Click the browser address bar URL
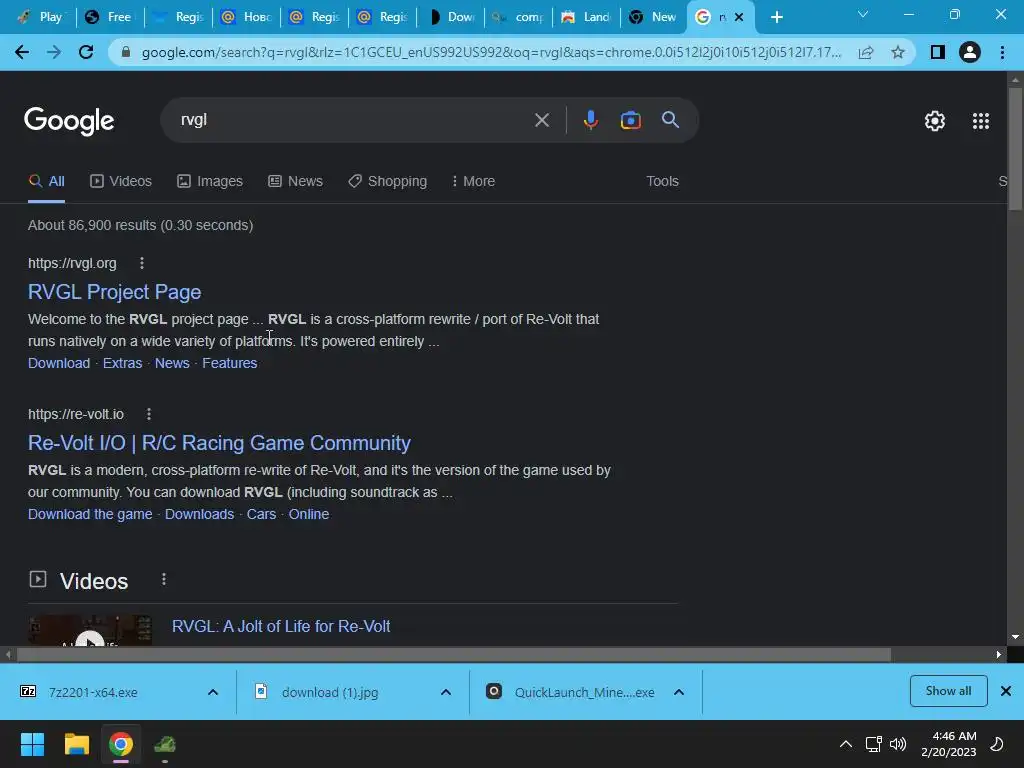This screenshot has height=768, width=1024. (x=491, y=52)
